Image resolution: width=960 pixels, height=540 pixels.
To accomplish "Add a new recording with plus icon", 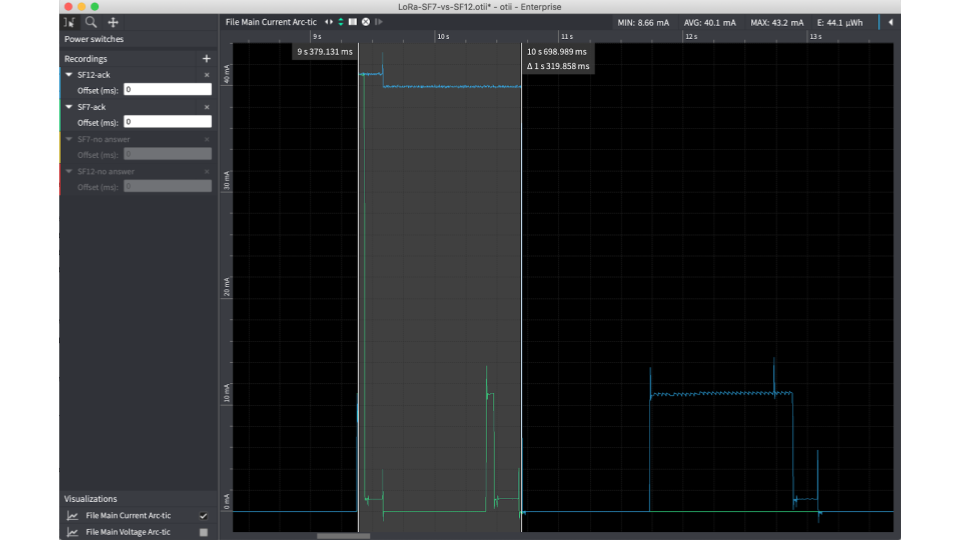I will (x=206, y=59).
